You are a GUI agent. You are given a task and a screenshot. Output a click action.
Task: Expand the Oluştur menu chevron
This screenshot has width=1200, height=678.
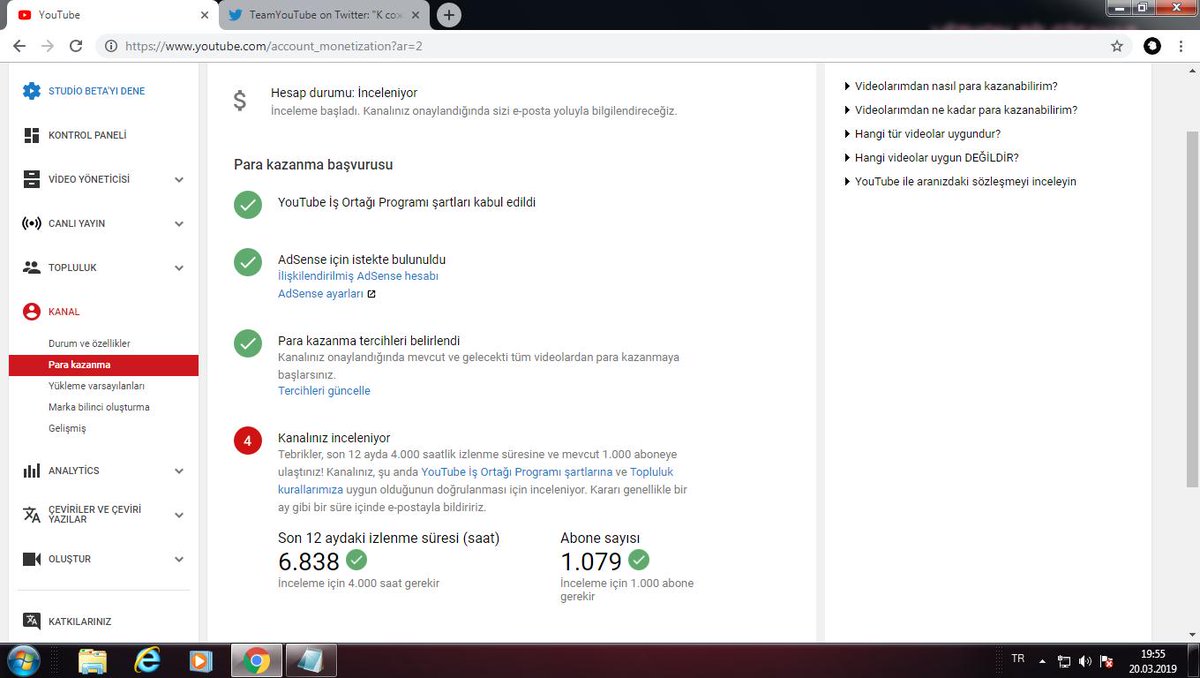(179, 559)
